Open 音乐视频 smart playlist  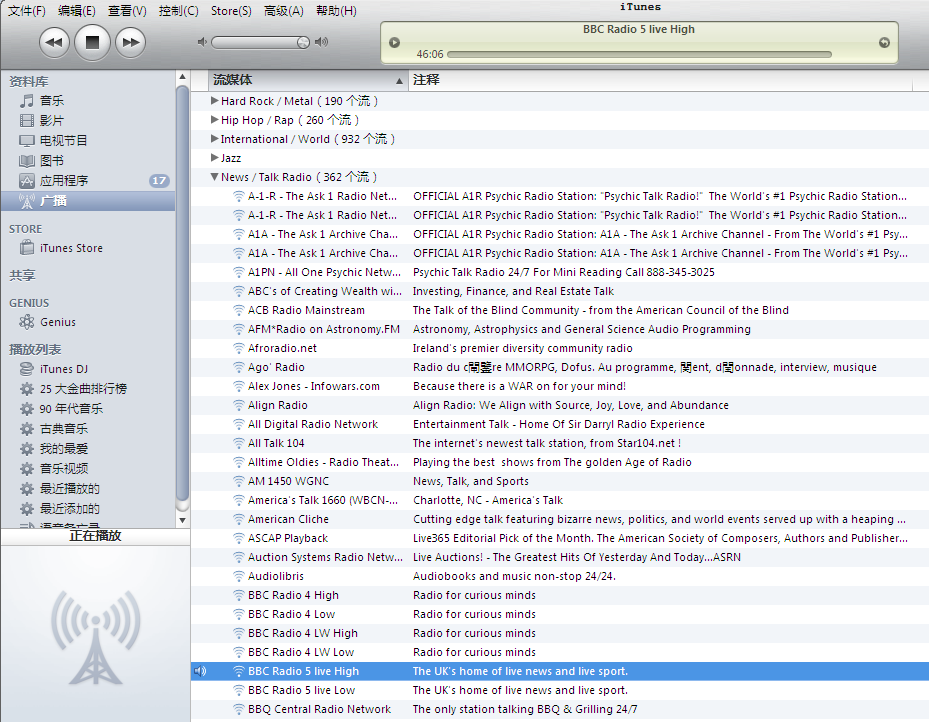(63, 469)
